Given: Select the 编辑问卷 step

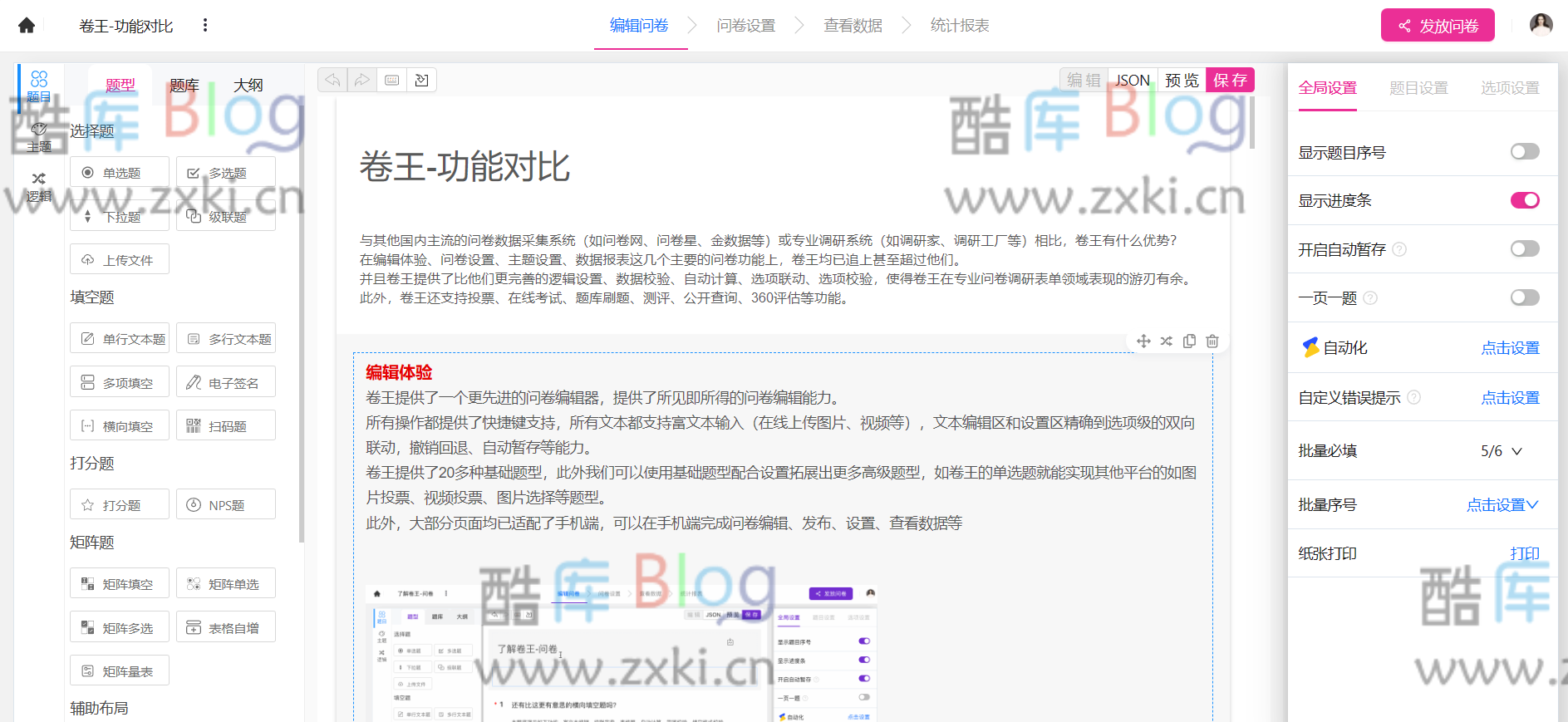Looking at the screenshot, I should 639,26.
